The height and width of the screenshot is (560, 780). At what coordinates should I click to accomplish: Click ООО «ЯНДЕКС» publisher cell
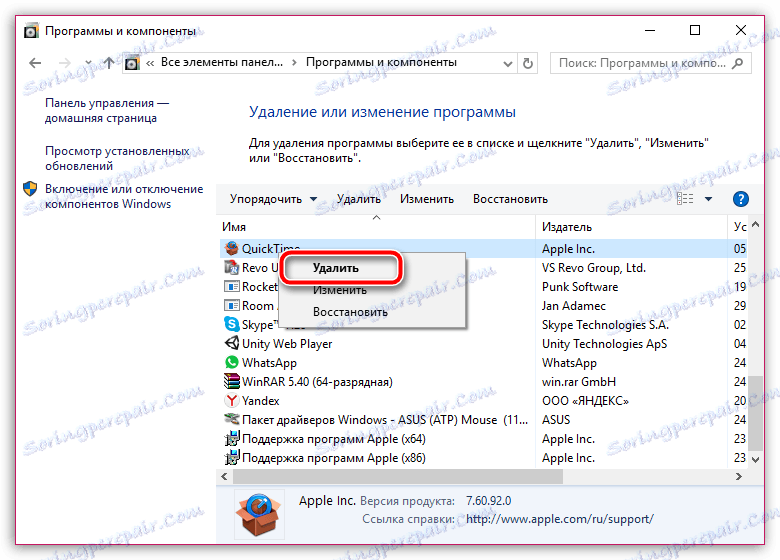click(585, 401)
